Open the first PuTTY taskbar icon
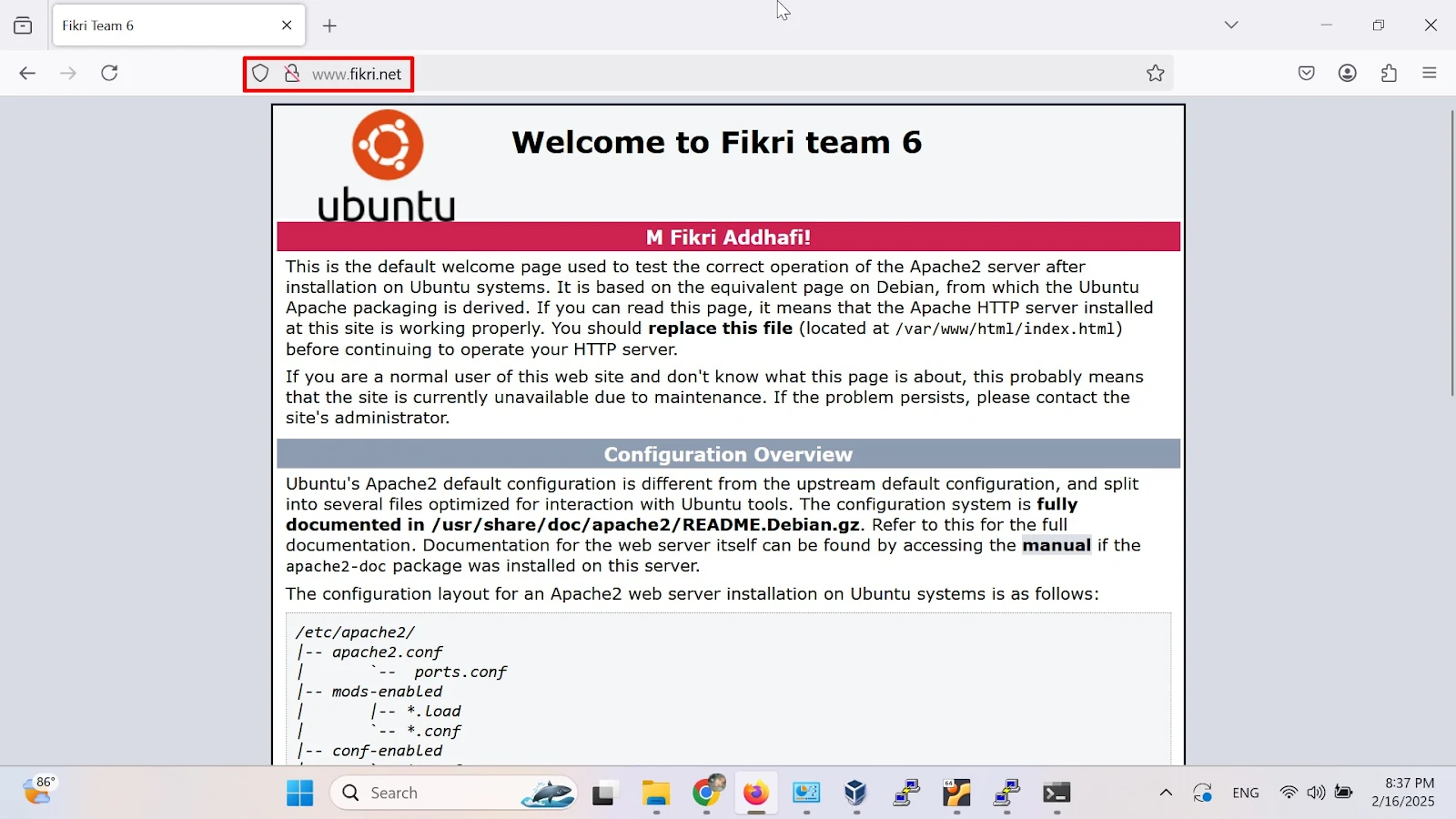This screenshot has width=1456, height=819. click(x=906, y=794)
